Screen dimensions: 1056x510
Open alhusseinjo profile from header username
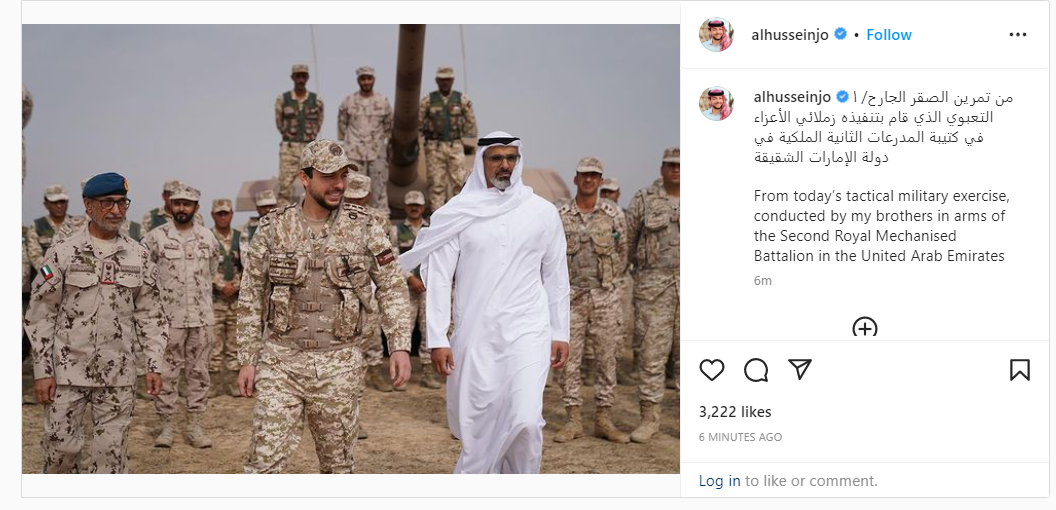tap(790, 35)
